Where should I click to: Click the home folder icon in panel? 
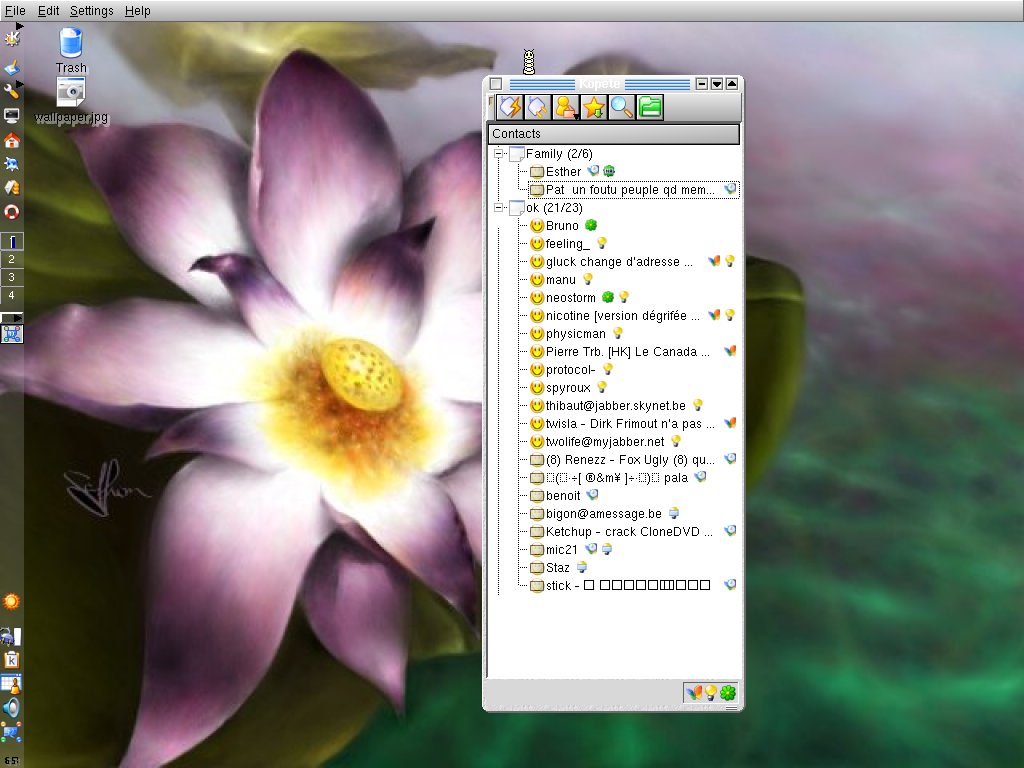point(12,140)
